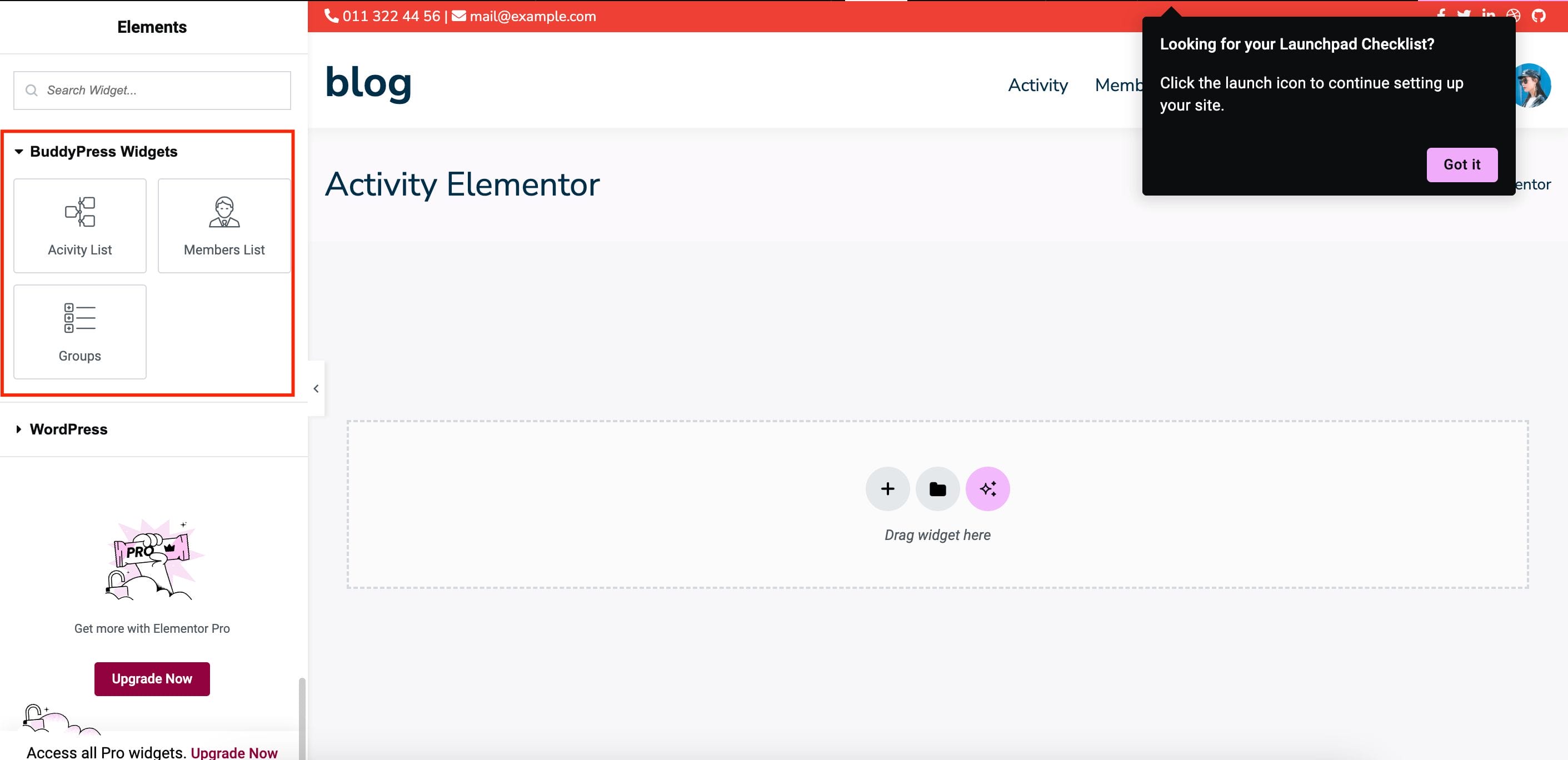
Task: Select the Groups widget
Action: [x=80, y=332]
